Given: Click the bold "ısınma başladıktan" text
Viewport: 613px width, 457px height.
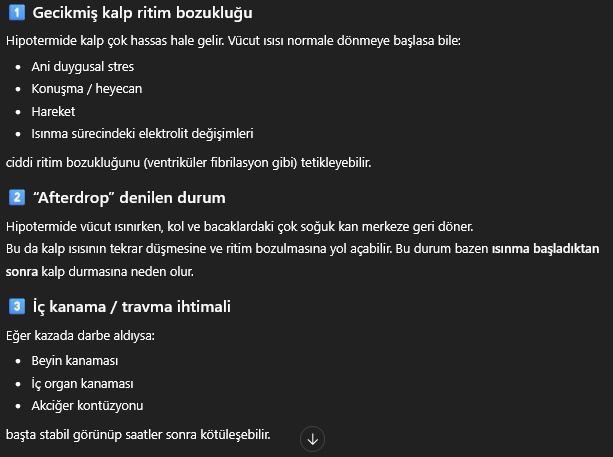Looking at the screenshot, I should [547, 248].
